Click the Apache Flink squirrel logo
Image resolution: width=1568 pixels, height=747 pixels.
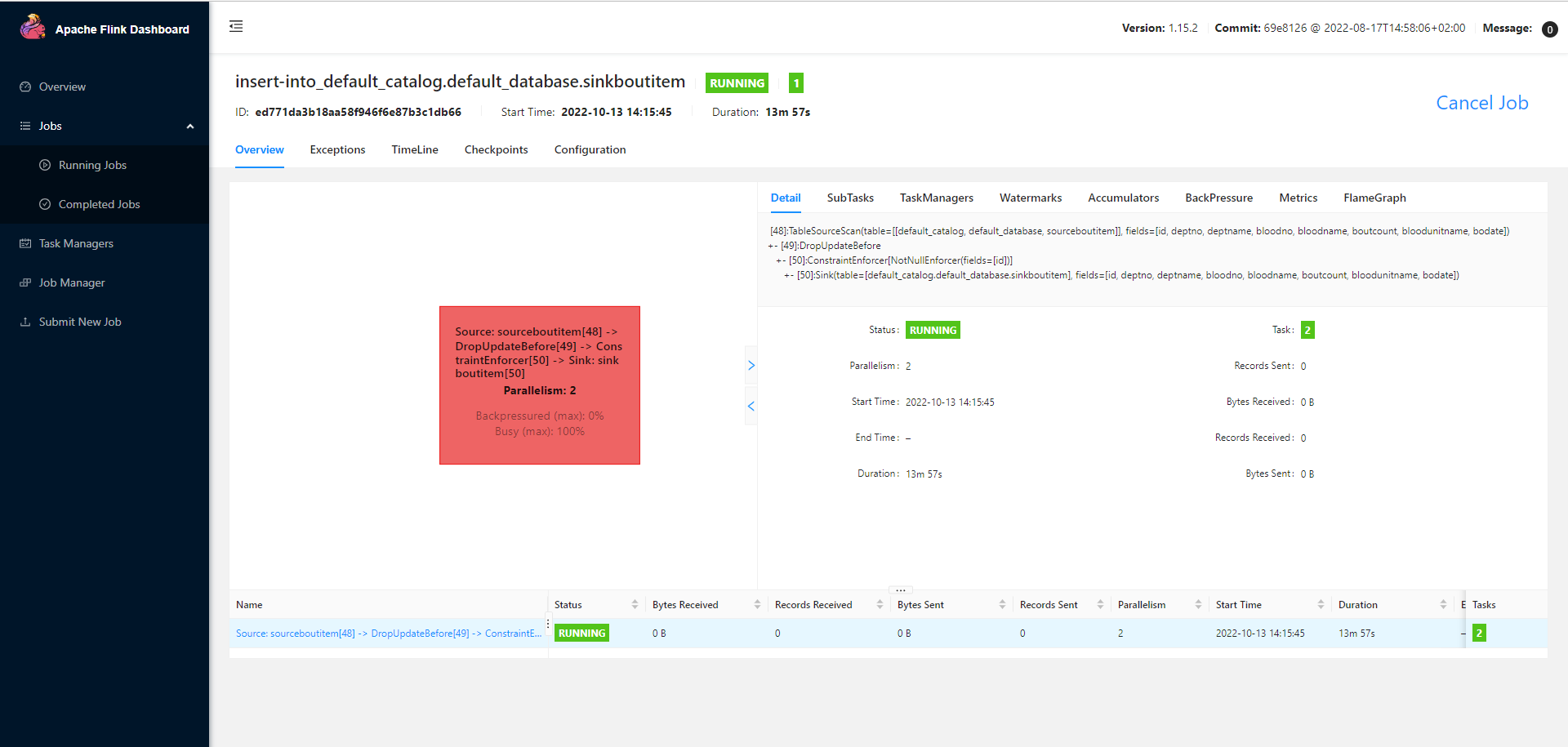(33, 27)
